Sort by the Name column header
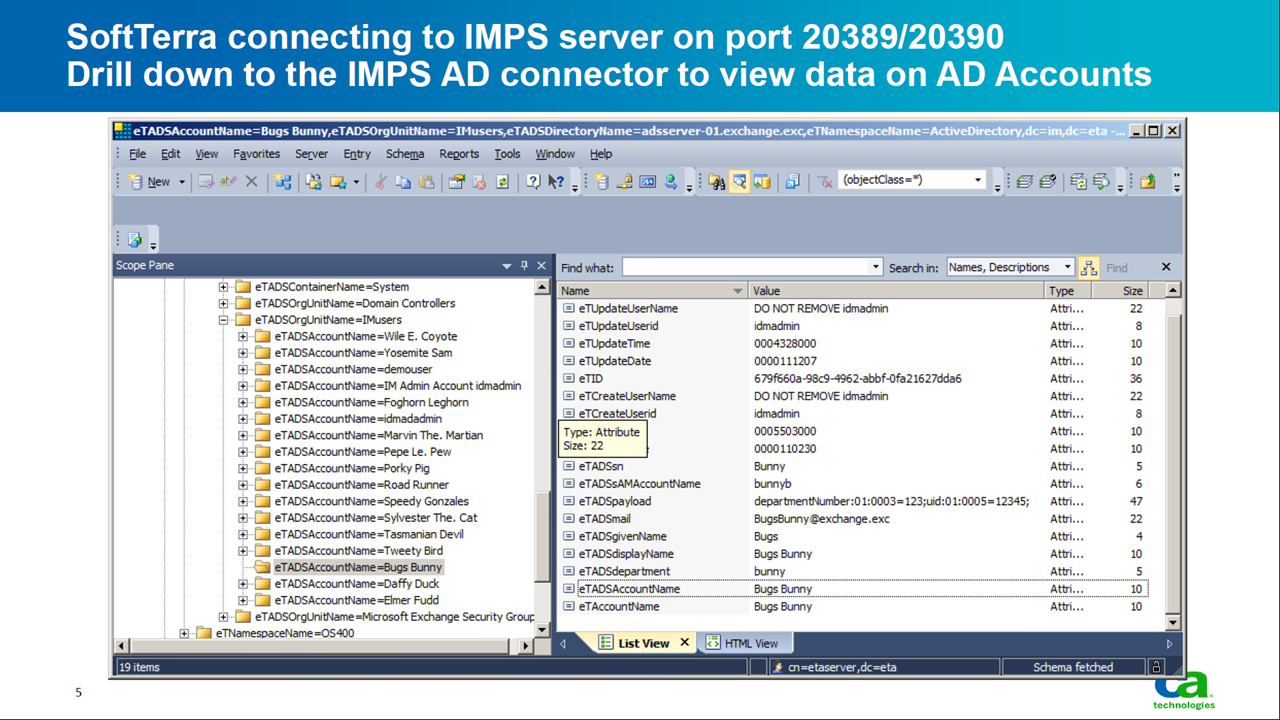The image size is (1280, 720). tap(651, 291)
